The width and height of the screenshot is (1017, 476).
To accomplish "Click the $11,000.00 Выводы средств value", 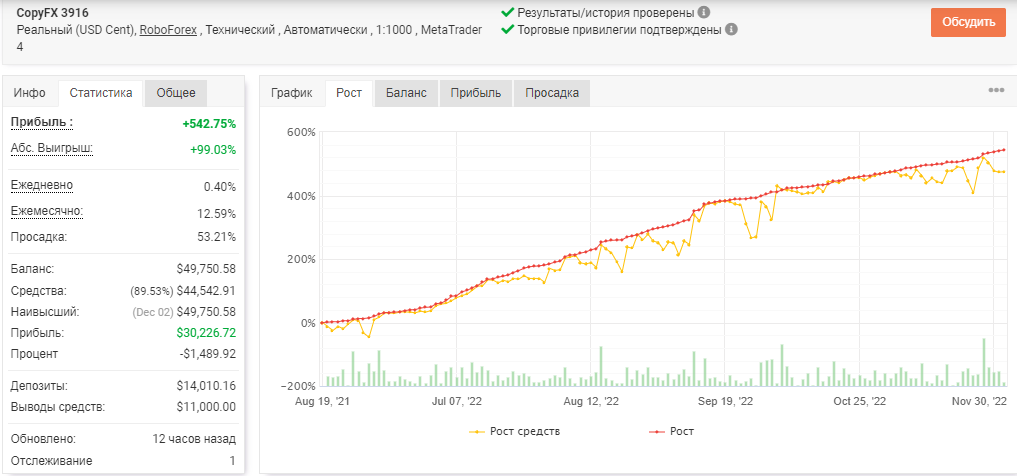I will [206, 407].
